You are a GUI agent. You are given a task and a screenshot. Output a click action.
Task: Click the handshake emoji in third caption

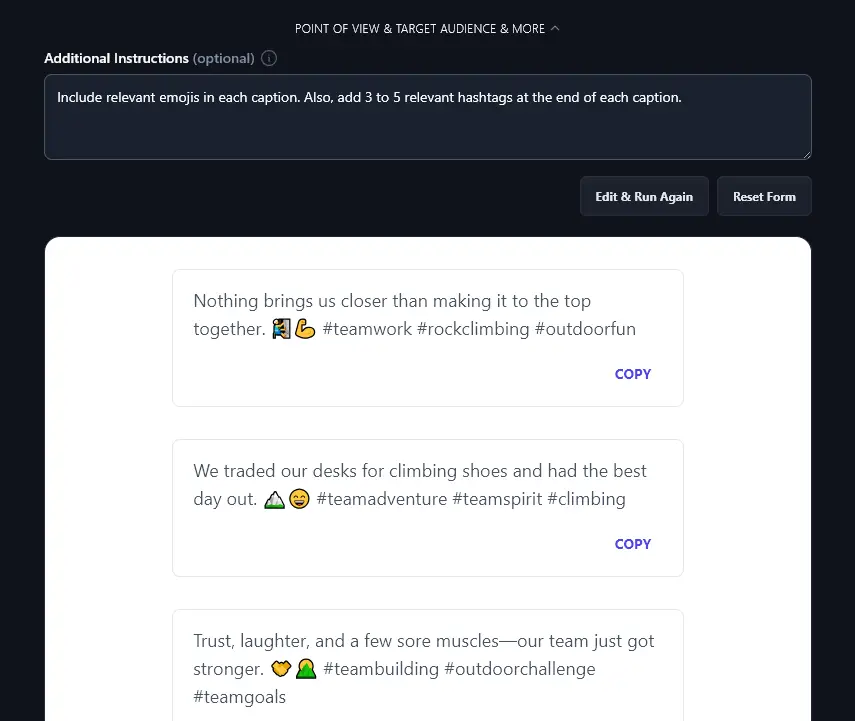click(x=280, y=669)
